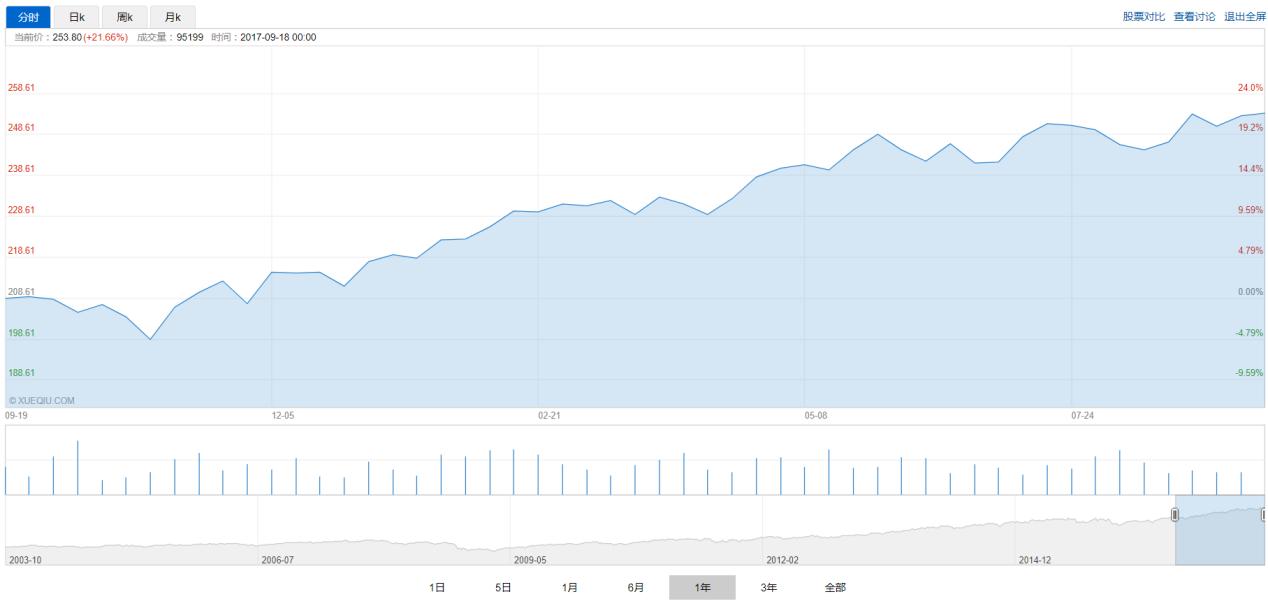
Task: Select the 1日 time range
Action: tap(437, 588)
